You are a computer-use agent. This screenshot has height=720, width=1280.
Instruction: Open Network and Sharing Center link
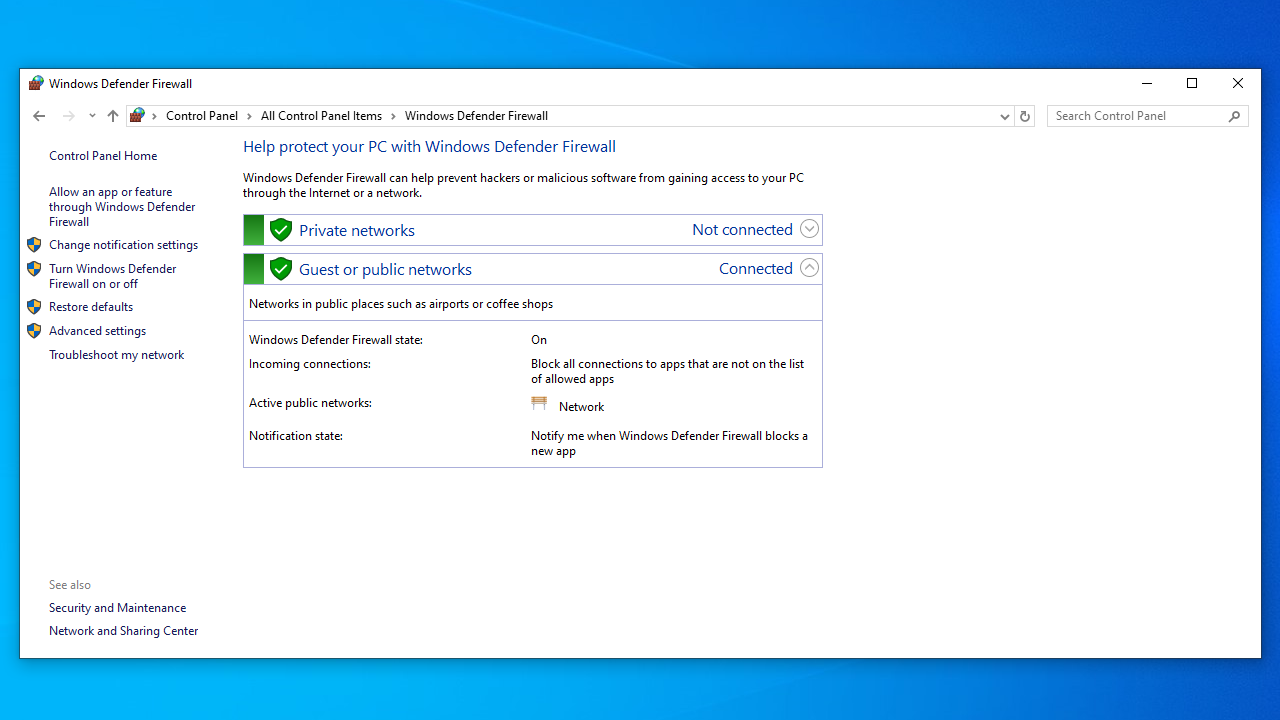coord(123,631)
